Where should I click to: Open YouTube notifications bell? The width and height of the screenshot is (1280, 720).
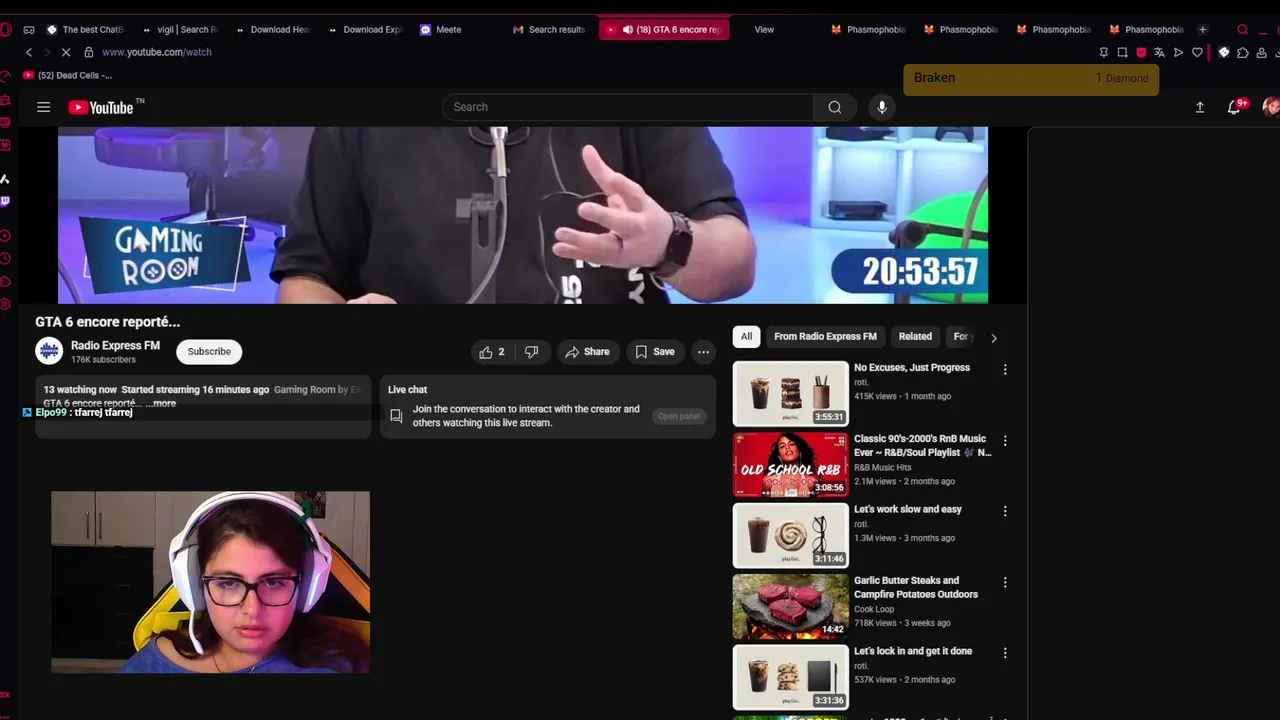point(1234,107)
